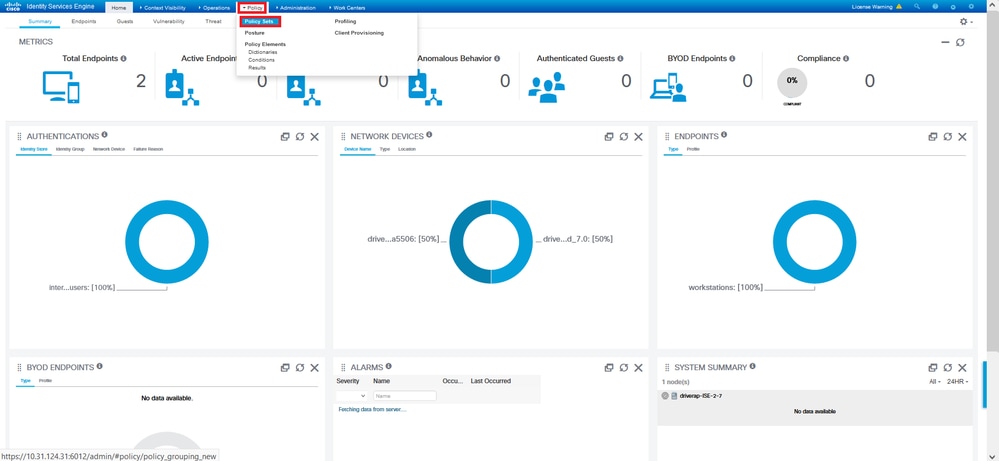Open the Severity filter dropdown in Alarms
The height and width of the screenshot is (461, 999).
352,395
